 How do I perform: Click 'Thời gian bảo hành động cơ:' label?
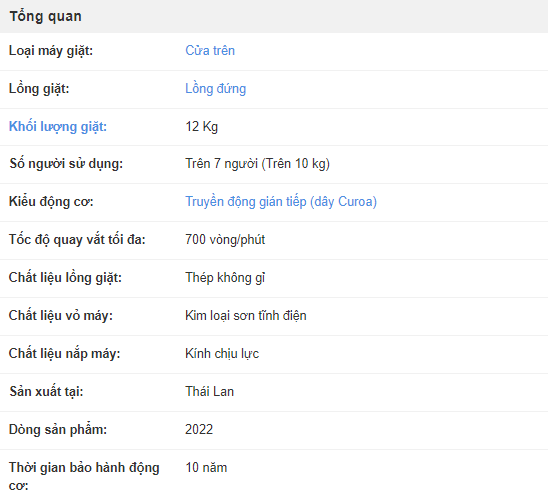84,476
